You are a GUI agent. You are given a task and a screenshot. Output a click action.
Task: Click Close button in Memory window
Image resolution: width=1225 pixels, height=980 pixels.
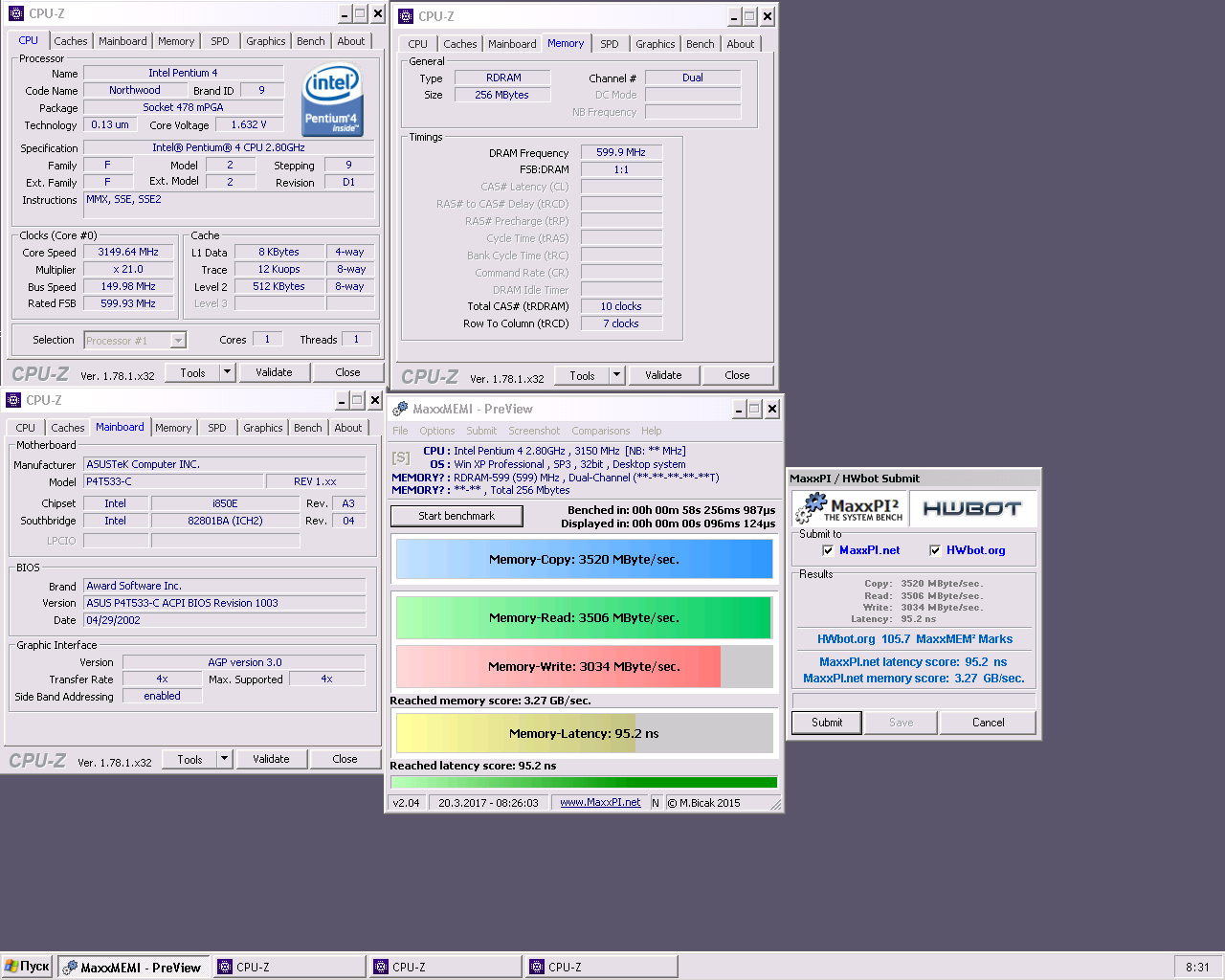[737, 375]
